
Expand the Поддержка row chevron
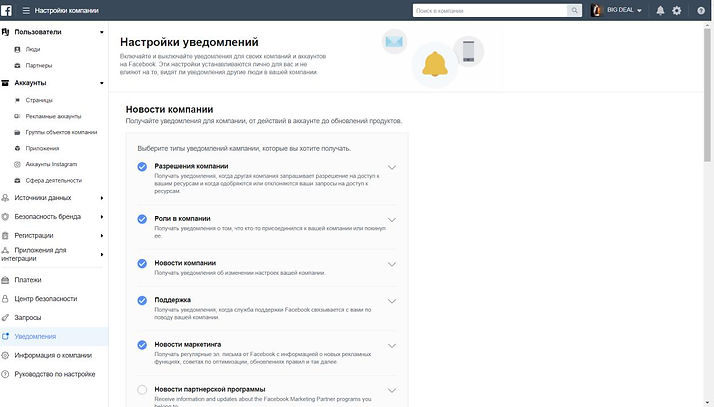pyautogui.click(x=392, y=301)
